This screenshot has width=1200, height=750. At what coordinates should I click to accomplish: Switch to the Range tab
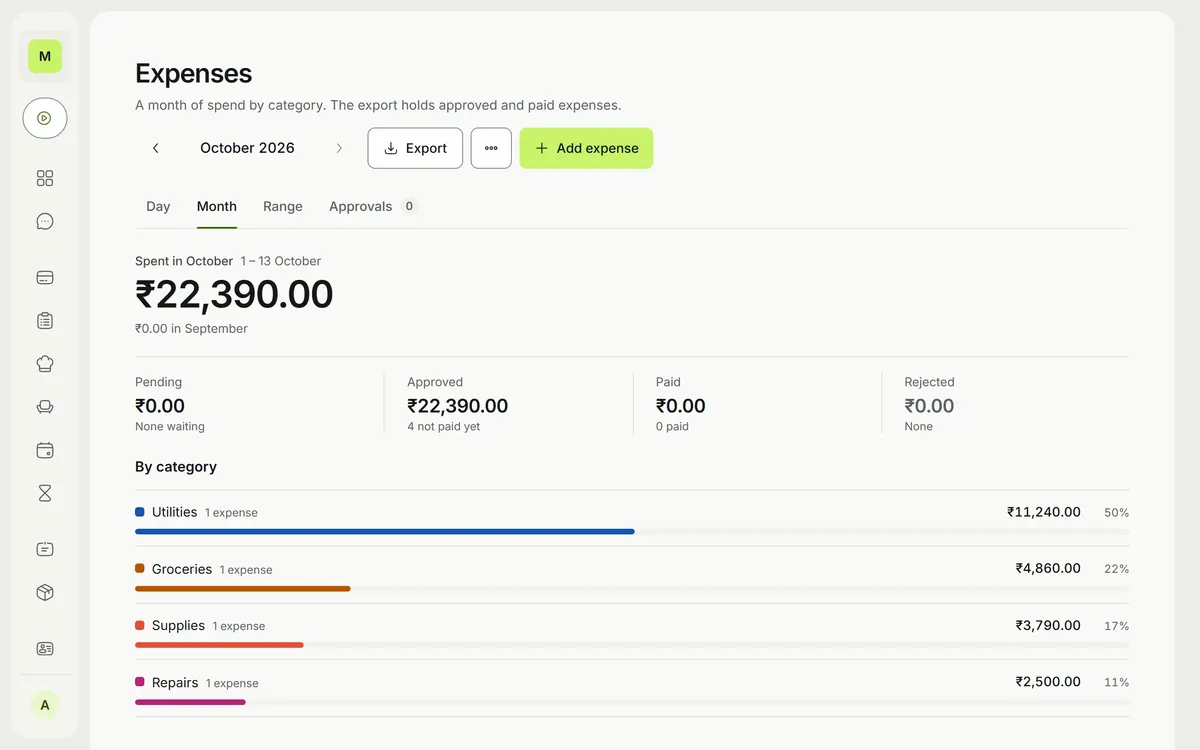pos(283,206)
